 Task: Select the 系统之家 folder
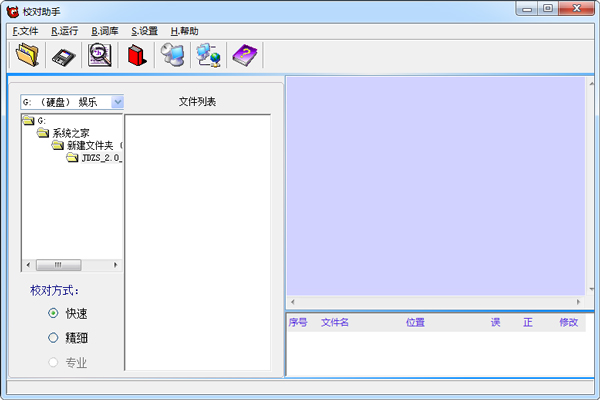pos(63,133)
